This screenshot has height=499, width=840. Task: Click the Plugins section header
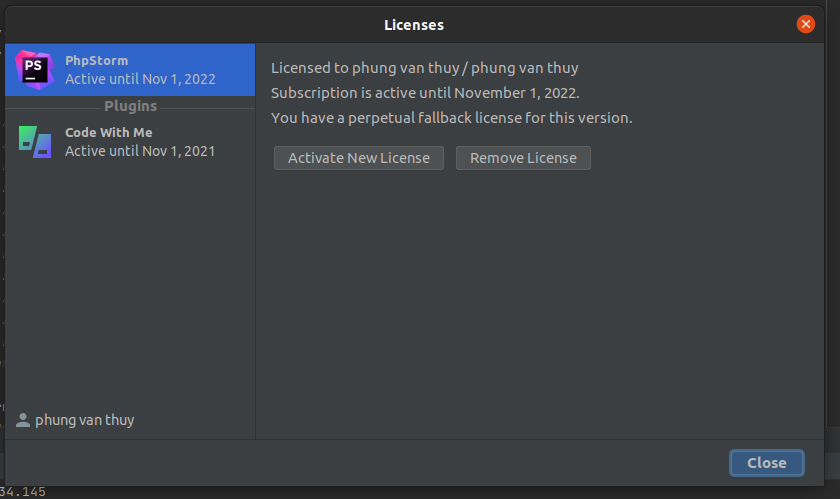[x=131, y=106]
